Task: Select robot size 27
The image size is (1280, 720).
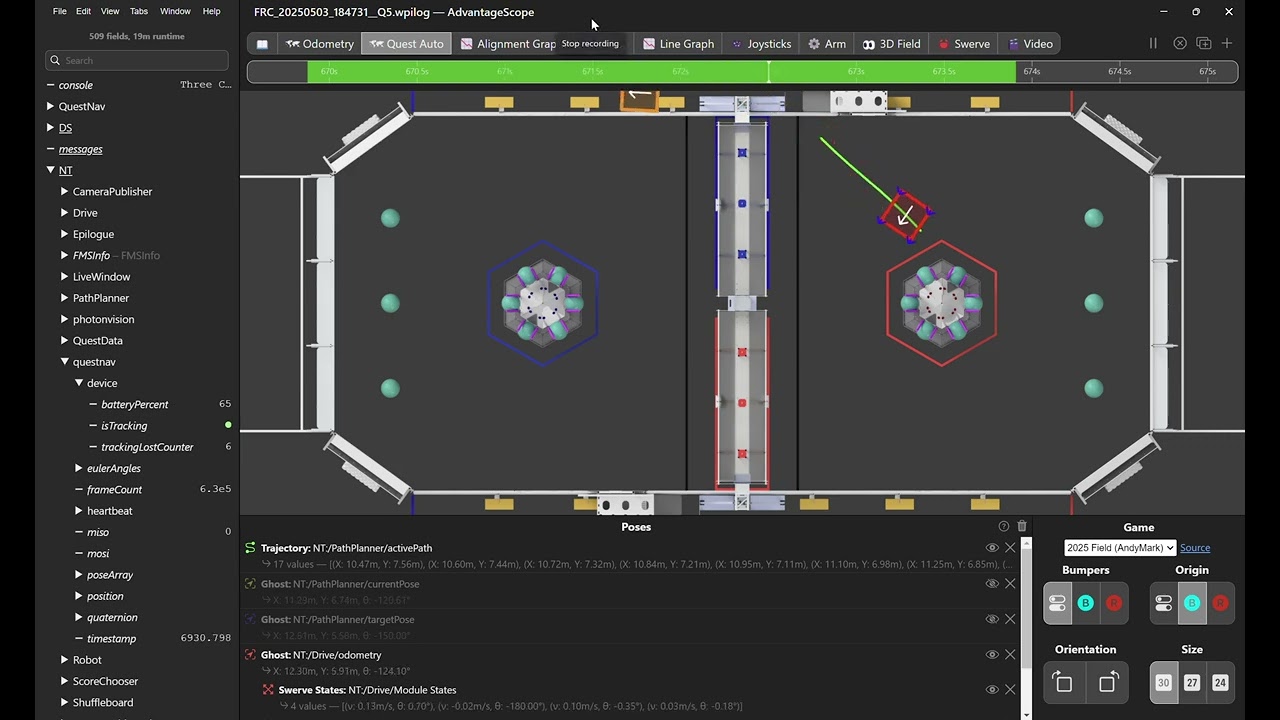Action: coord(1192,683)
